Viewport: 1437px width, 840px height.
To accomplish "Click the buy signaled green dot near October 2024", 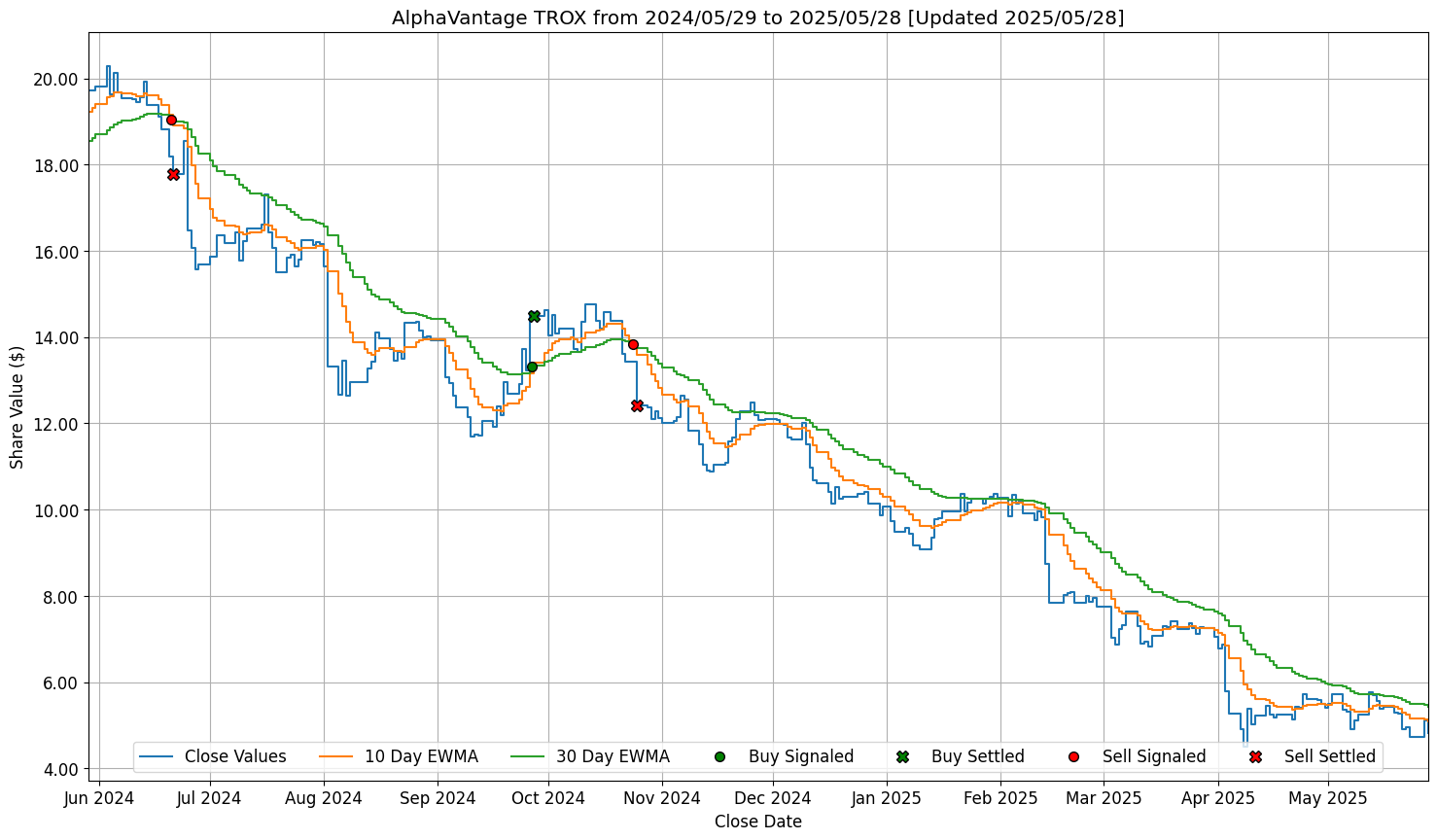I will [532, 367].
